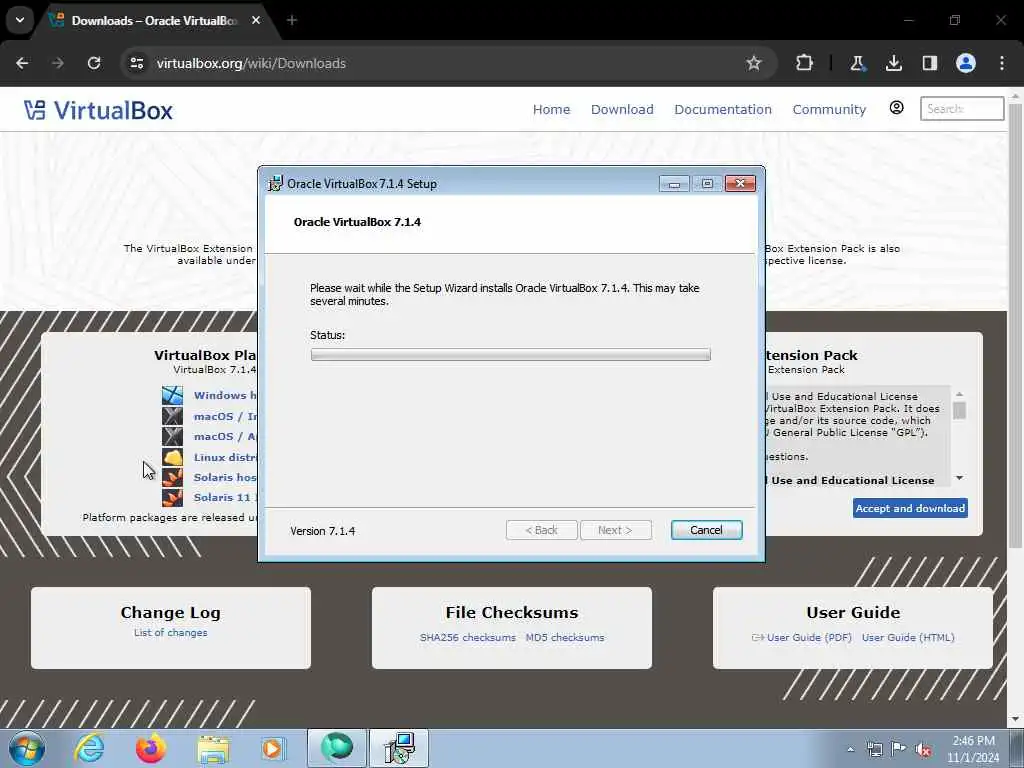Open Chrome Labs flask icon
1024x768 pixels.
click(857, 63)
